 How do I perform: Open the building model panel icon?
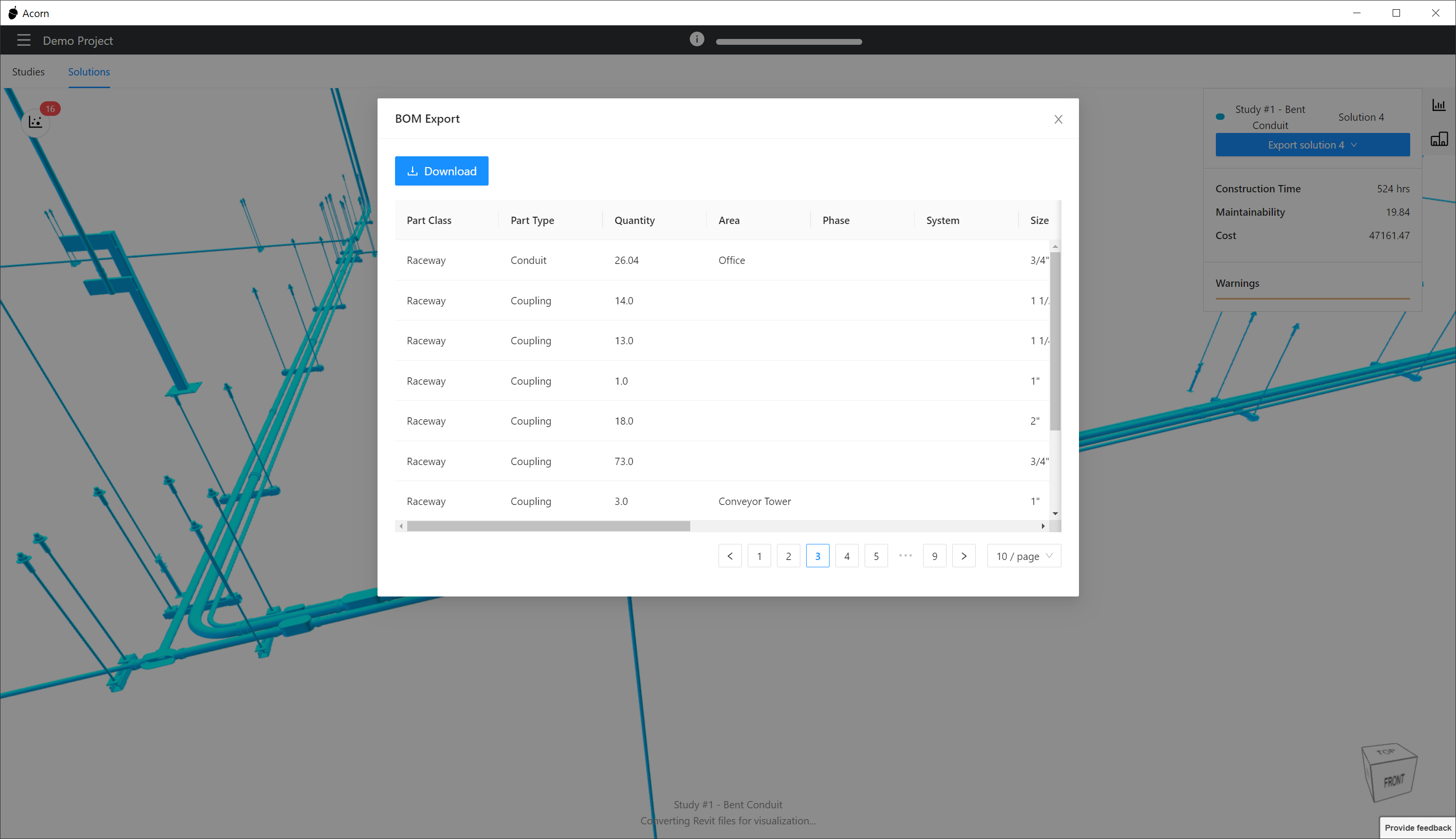point(1439,139)
